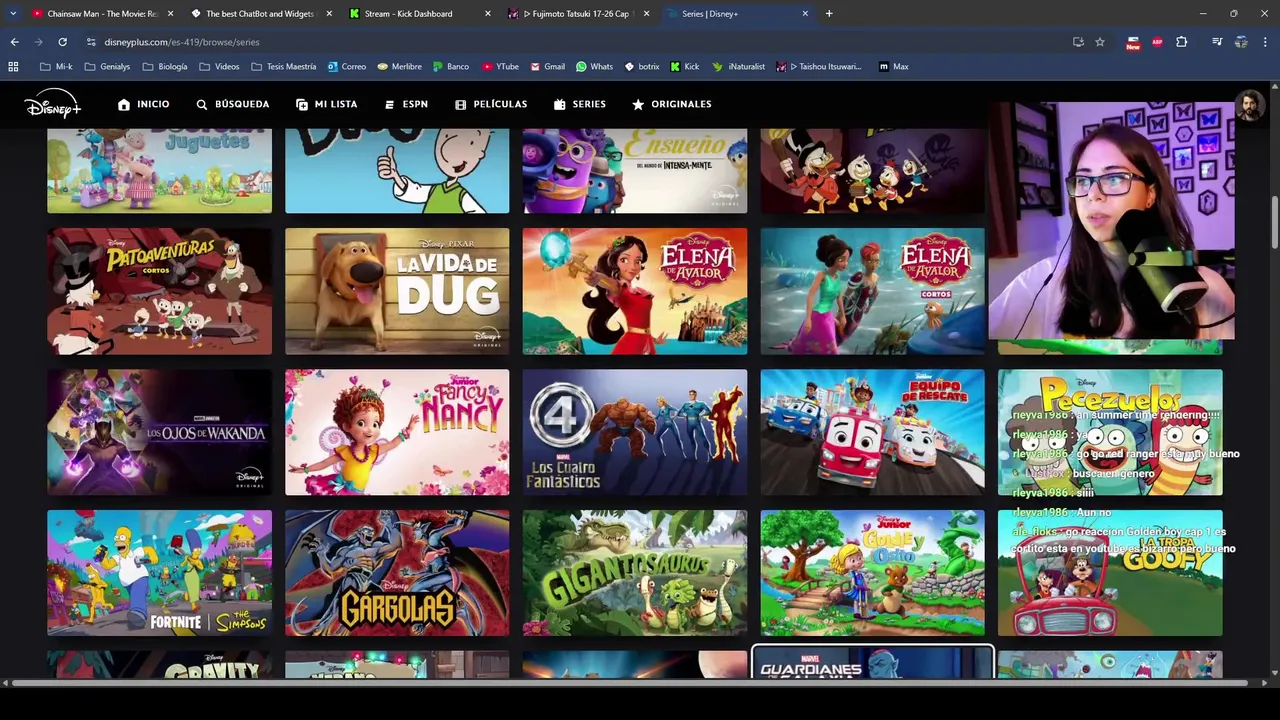Expand the Biología bookmark folder
The image size is (1280, 720).
(165, 66)
